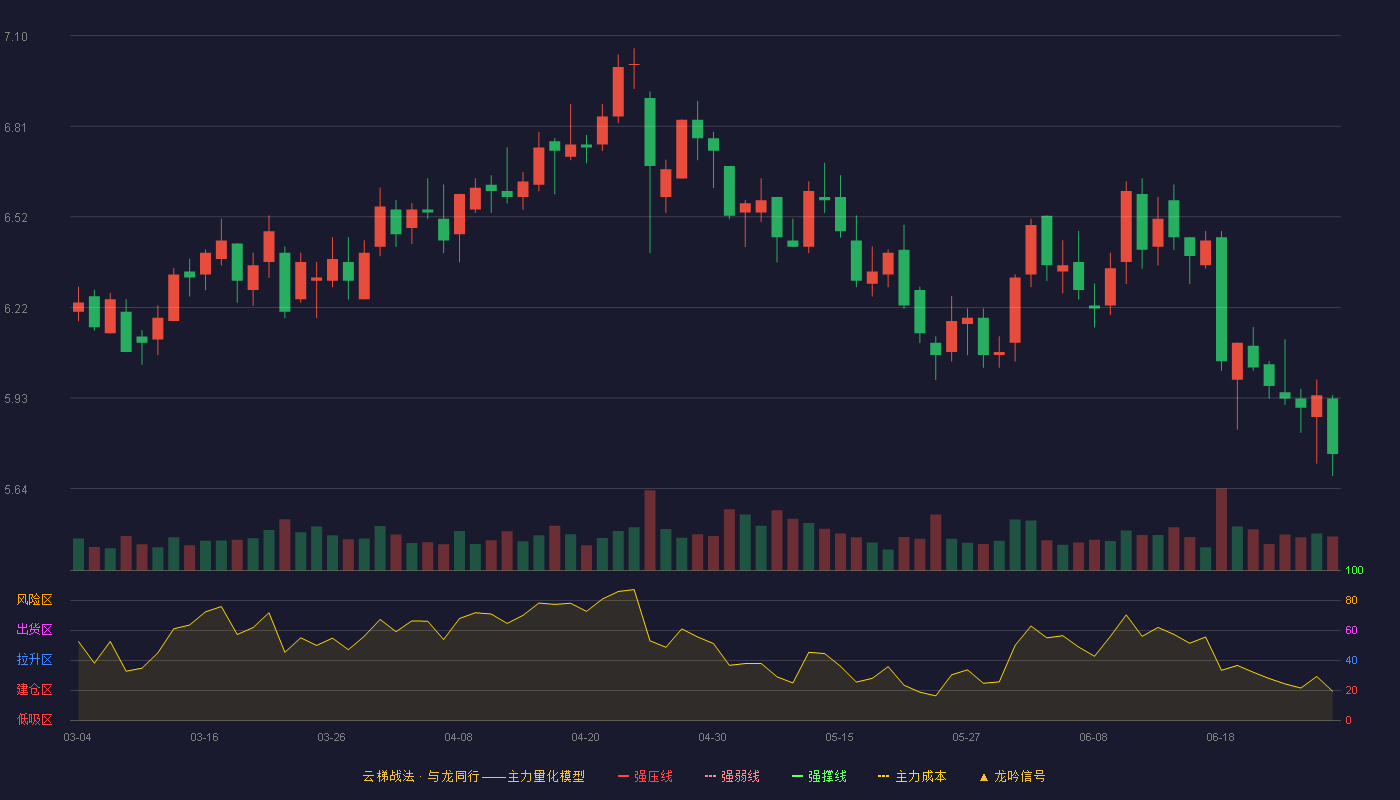The height and width of the screenshot is (800, 1400).
Task: Select the 出货区 zone label
Action: coord(34,630)
